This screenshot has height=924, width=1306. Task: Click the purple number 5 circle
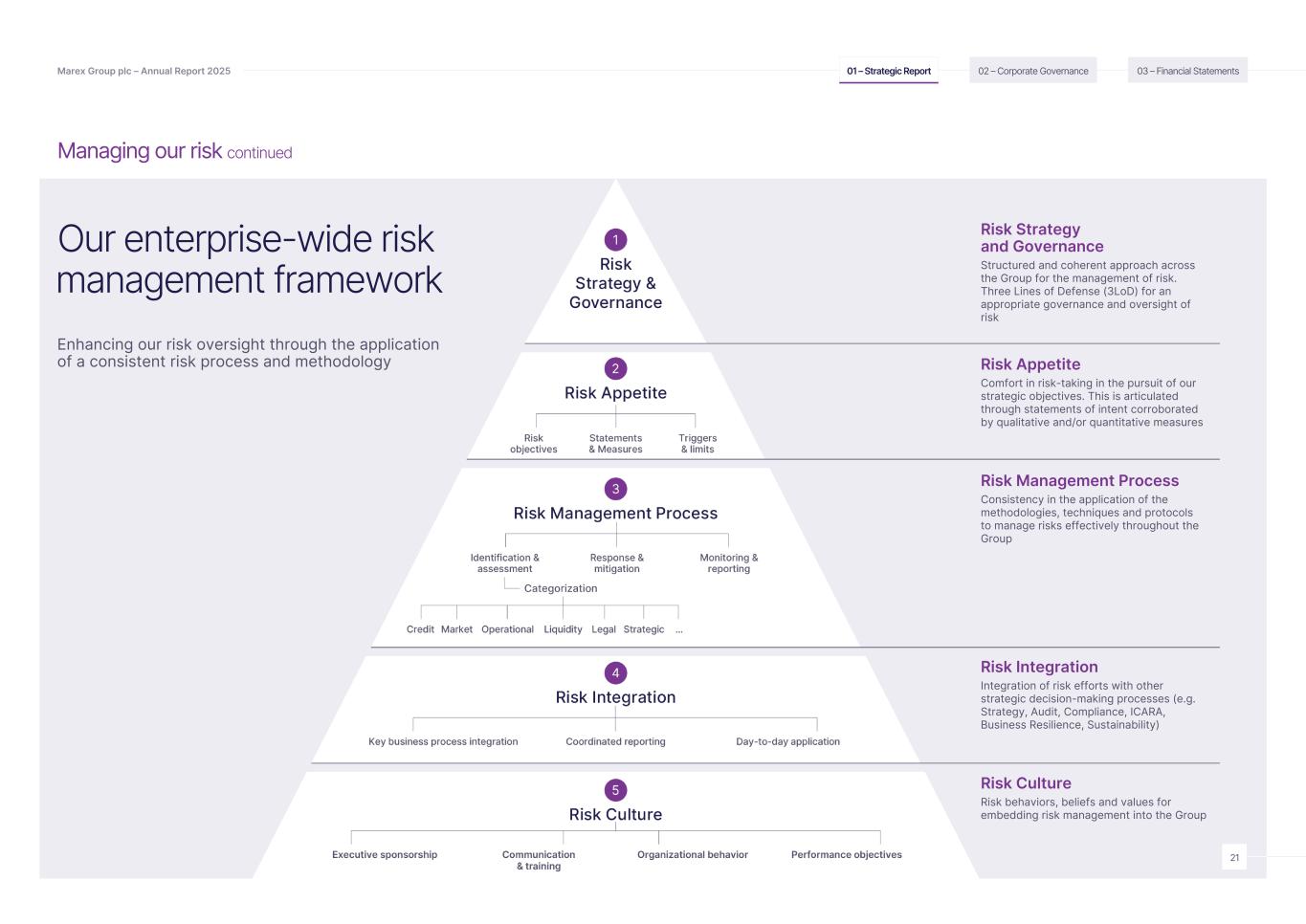[615, 790]
